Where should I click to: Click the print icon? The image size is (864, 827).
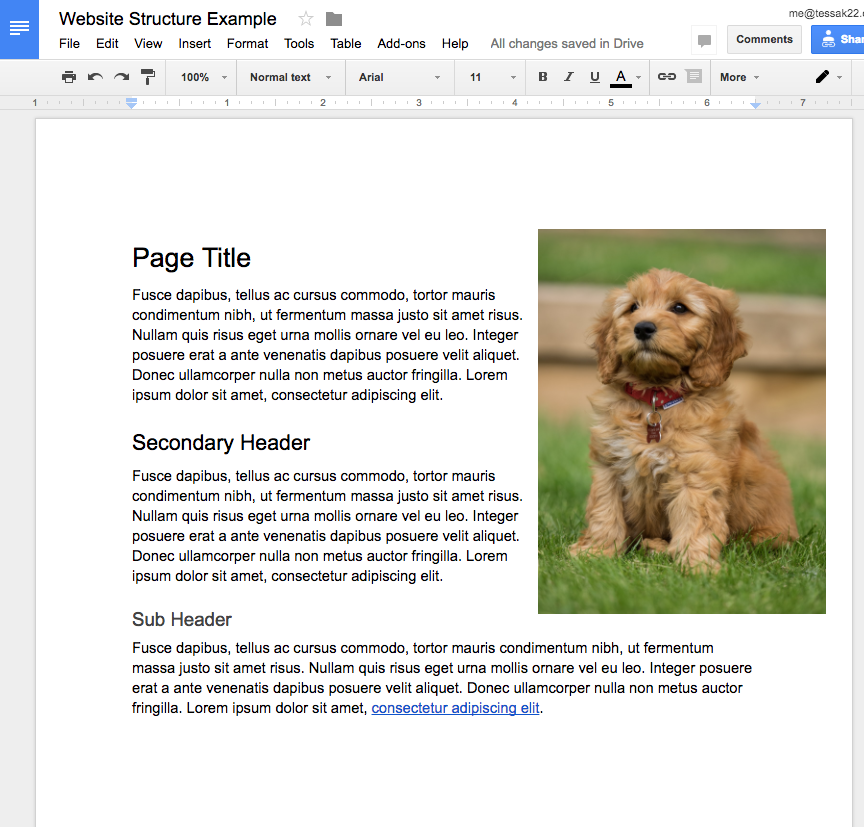click(69, 77)
